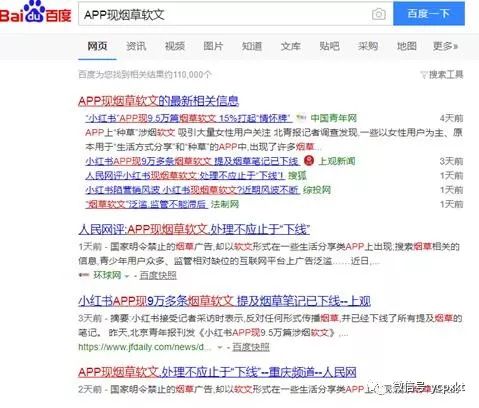The width and height of the screenshot is (479, 408).
Task: Open news link about 9.5万篇烟草软文
Action: click(x=189, y=118)
